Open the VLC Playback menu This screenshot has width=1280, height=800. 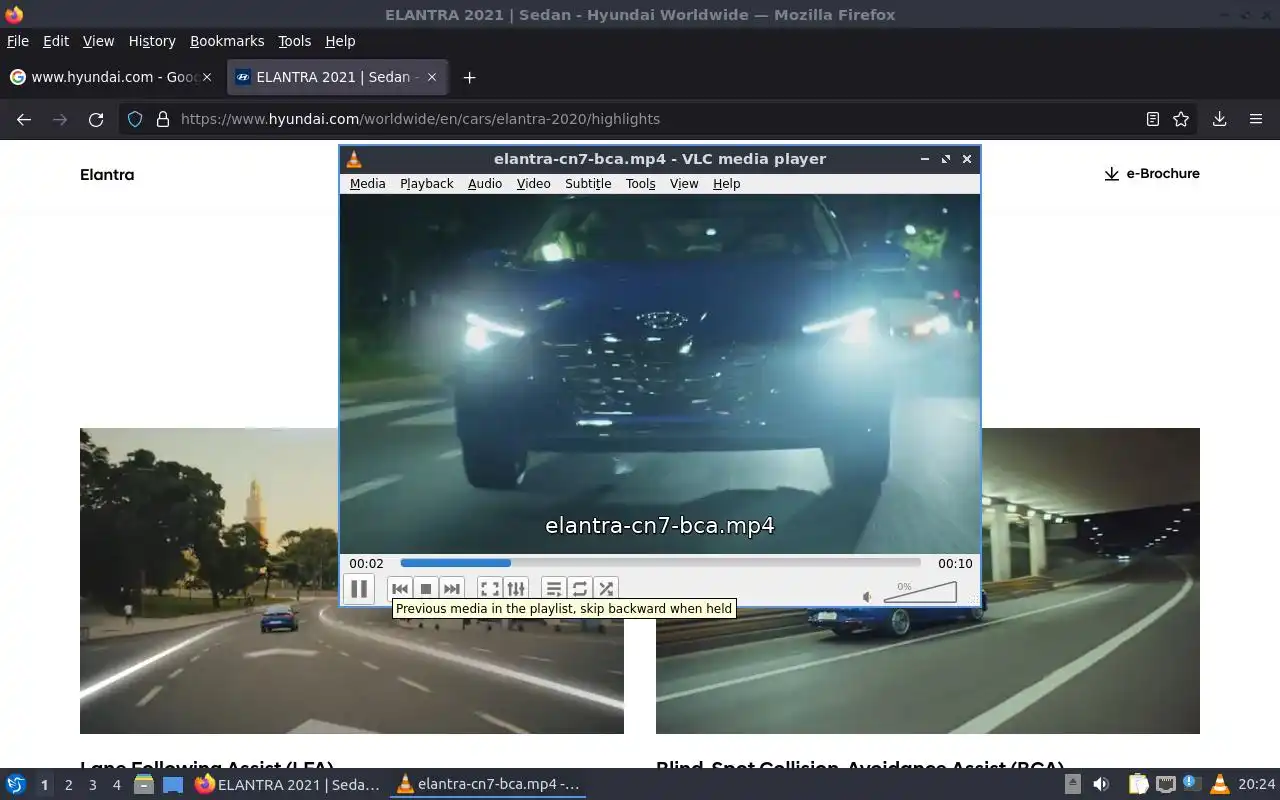(427, 184)
